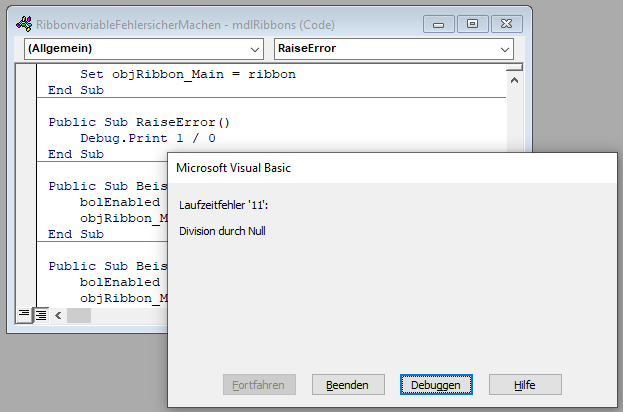Click the code window module icon in title bar
Image resolution: width=623 pixels, height=412 pixels.
click(24, 23)
